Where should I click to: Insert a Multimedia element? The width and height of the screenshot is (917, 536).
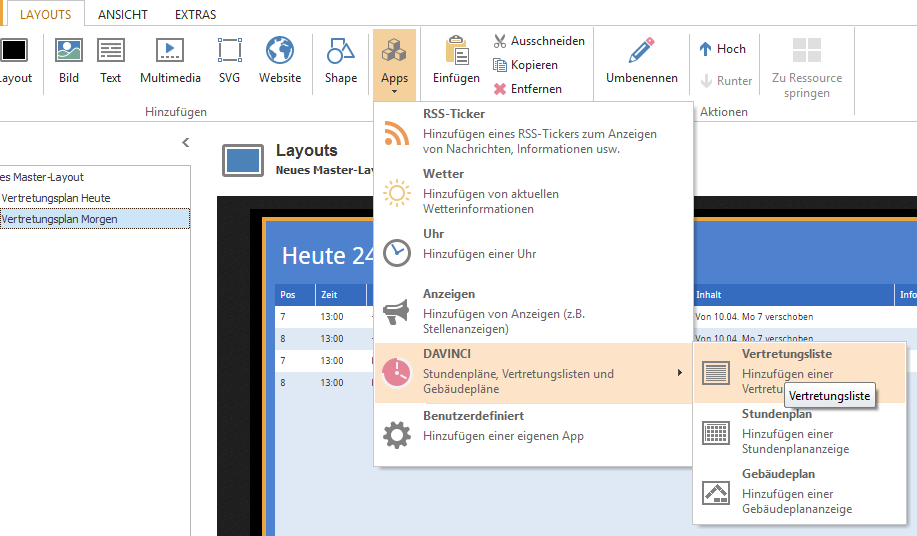tap(170, 61)
